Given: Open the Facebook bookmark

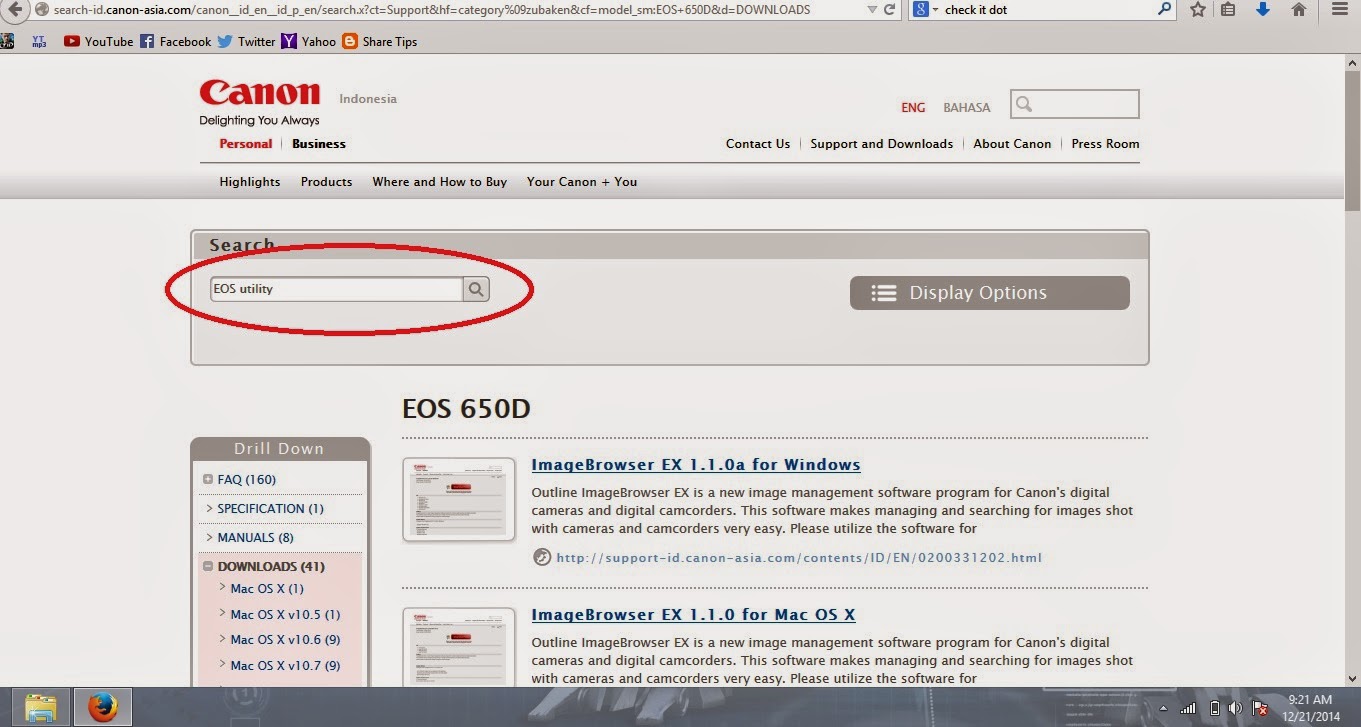Looking at the screenshot, I should click(176, 42).
